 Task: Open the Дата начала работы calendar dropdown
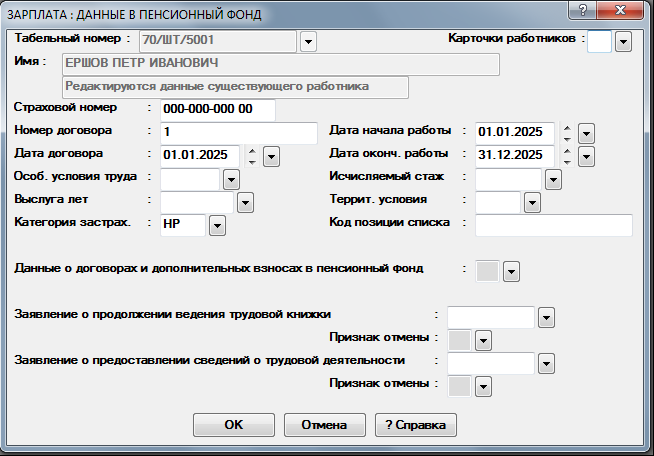586,133
